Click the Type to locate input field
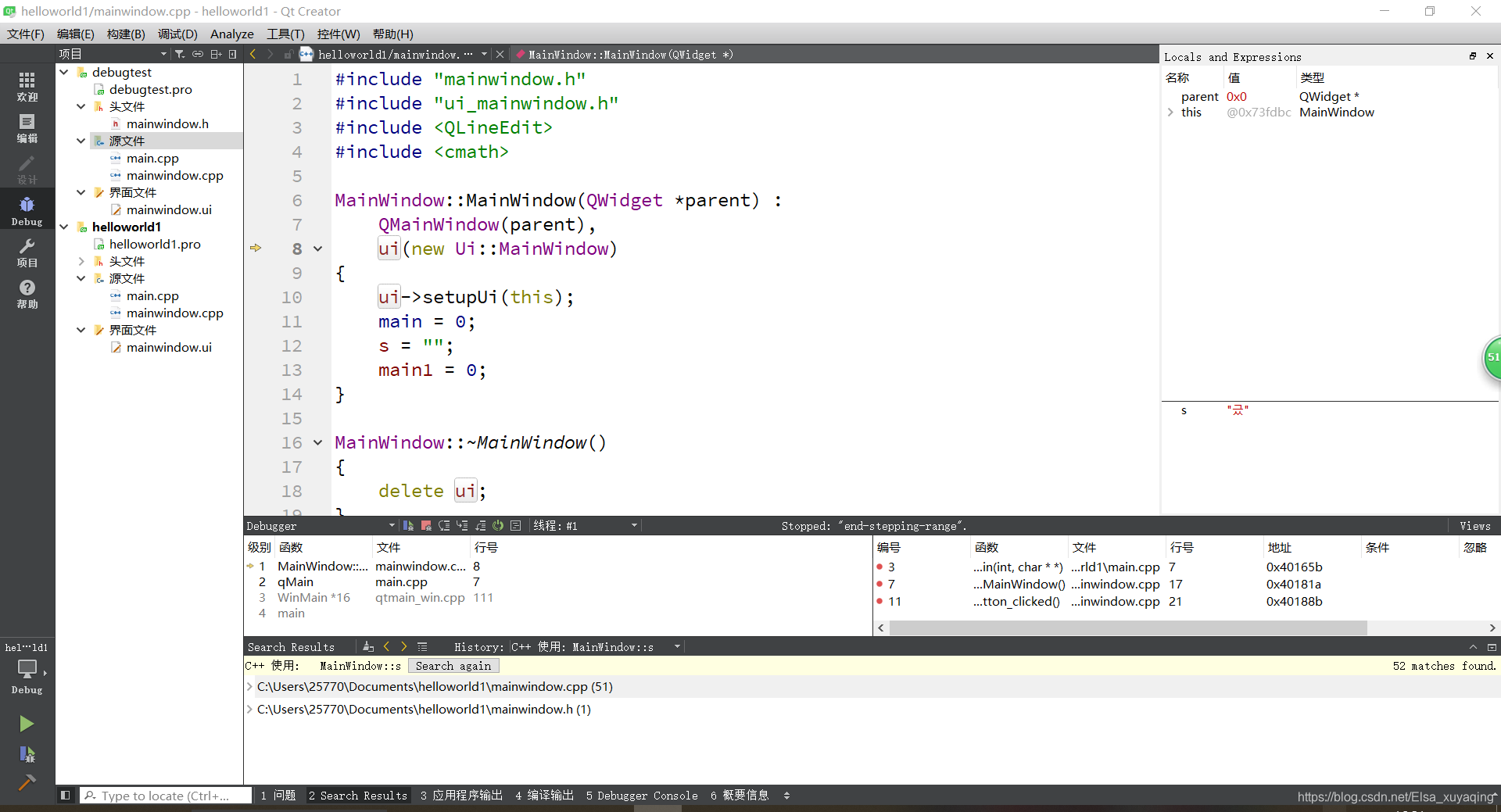This screenshot has width=1501, height=812. 167,796
